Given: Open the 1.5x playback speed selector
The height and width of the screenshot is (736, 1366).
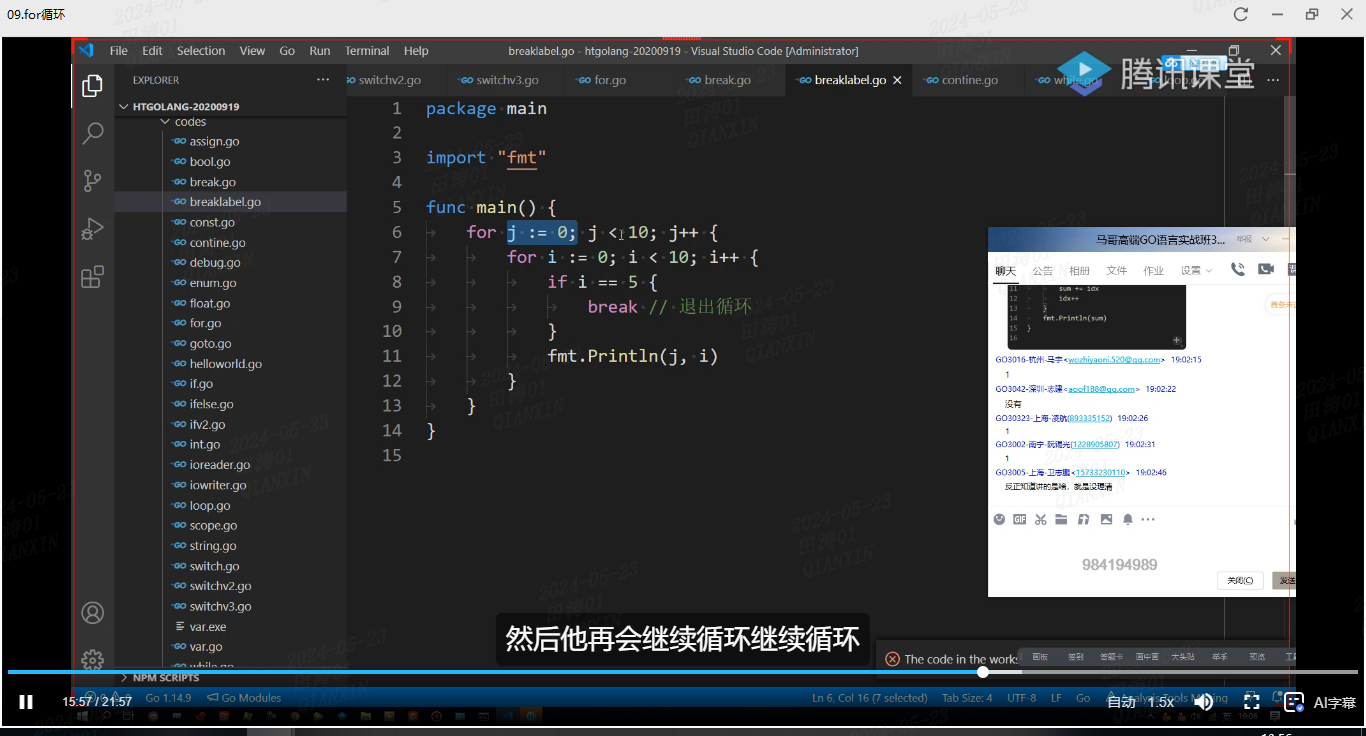Looking at the screenshot, I should coord(1160,702).
